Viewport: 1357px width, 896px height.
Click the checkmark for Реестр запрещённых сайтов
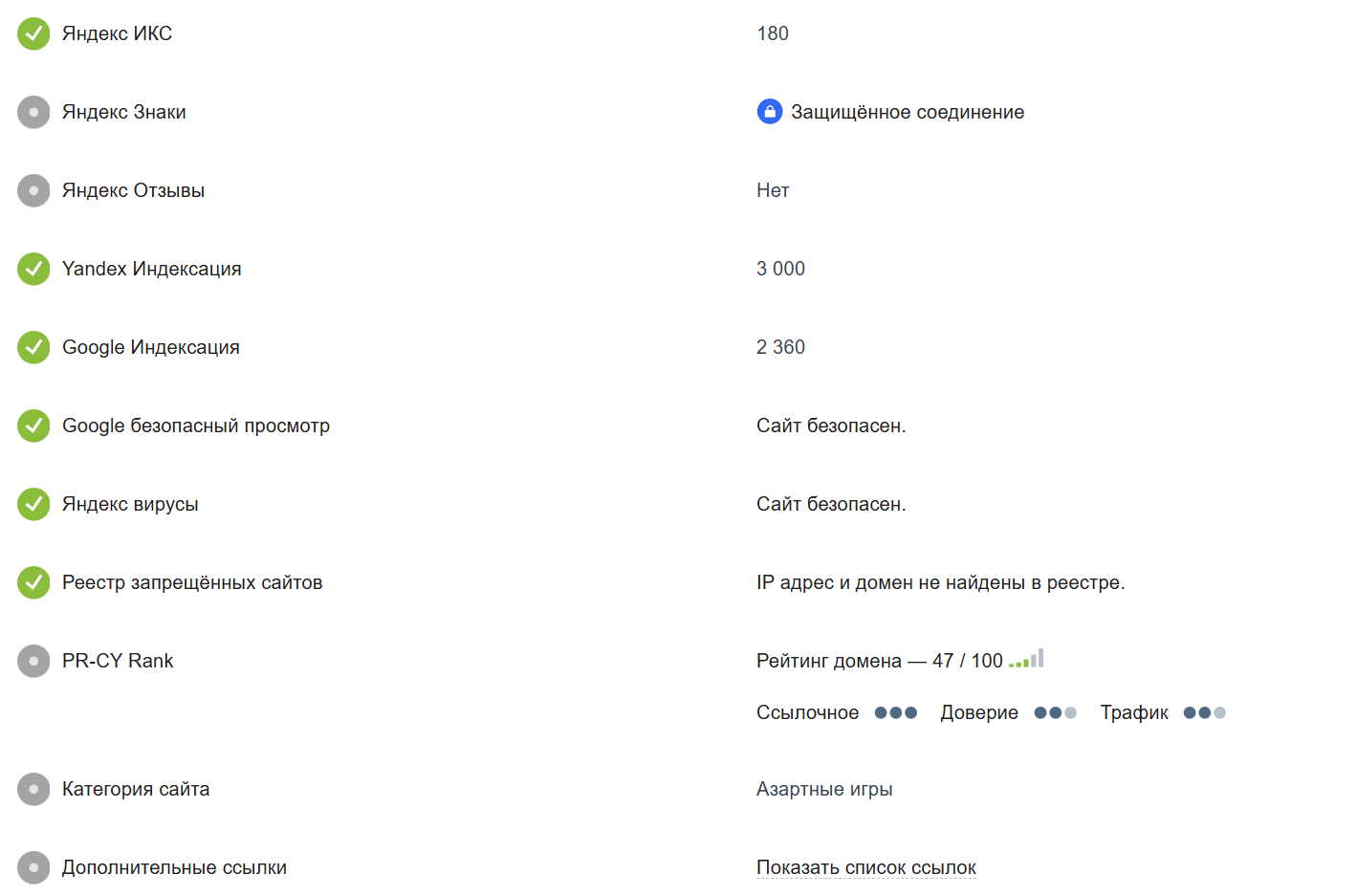(33, 582)
